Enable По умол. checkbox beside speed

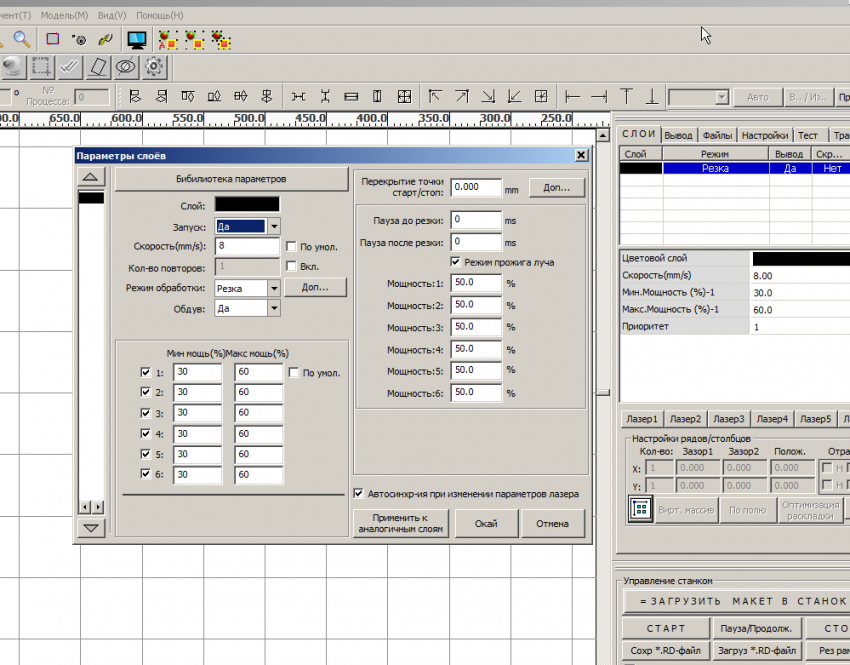point(291,246)
